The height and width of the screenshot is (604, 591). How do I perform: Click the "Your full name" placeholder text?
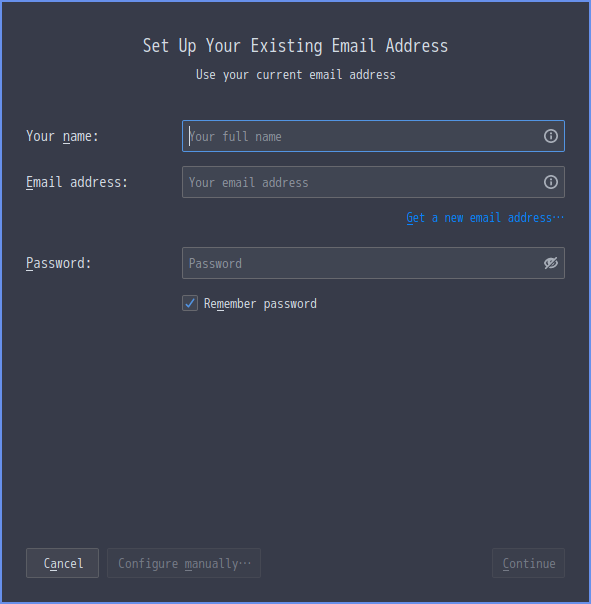(x=235, y=137)
